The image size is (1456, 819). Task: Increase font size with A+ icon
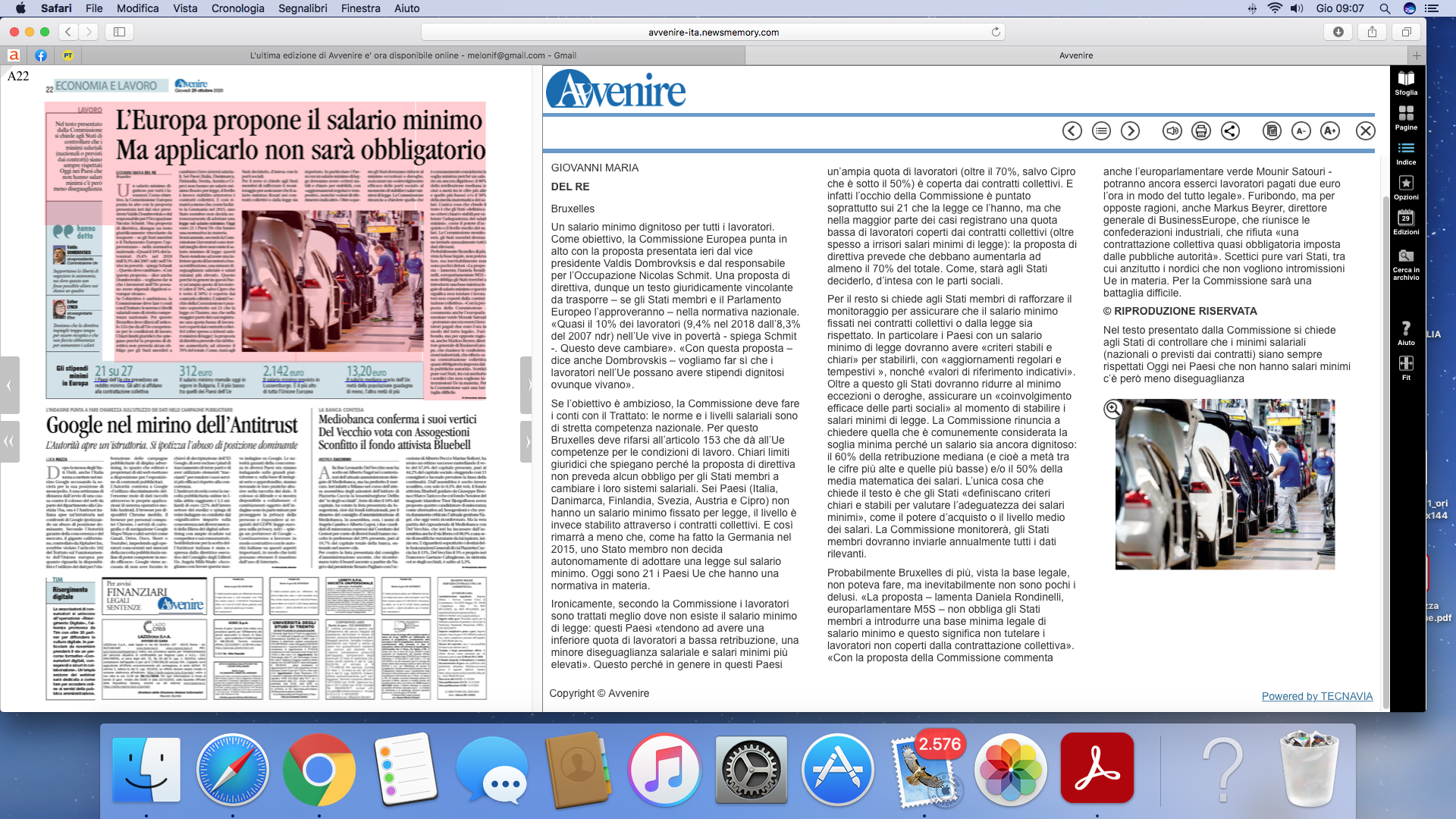(x=1329, y=131)
